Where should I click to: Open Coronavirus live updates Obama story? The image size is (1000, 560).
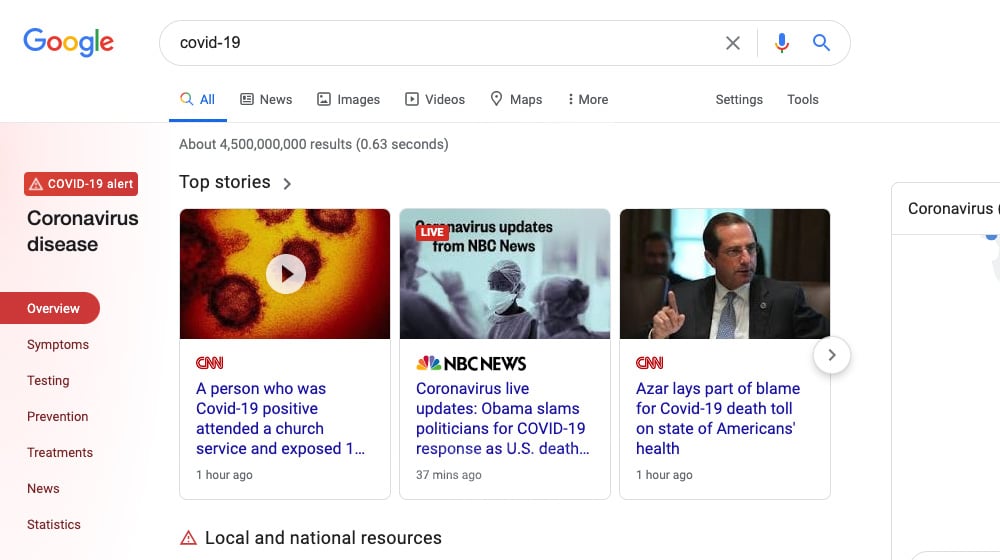pos(503,418)
